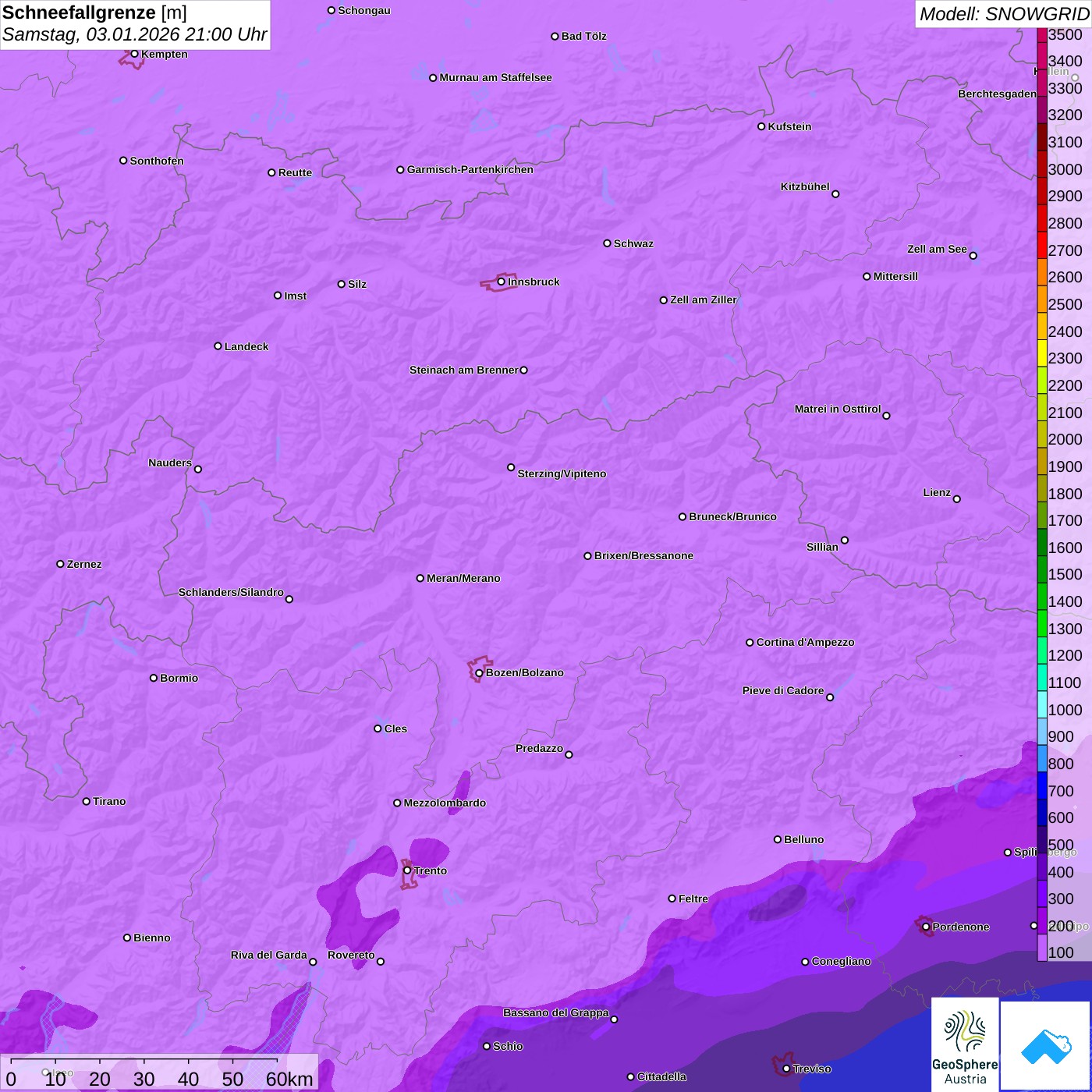Click the Kufstein label

(789, 126)
